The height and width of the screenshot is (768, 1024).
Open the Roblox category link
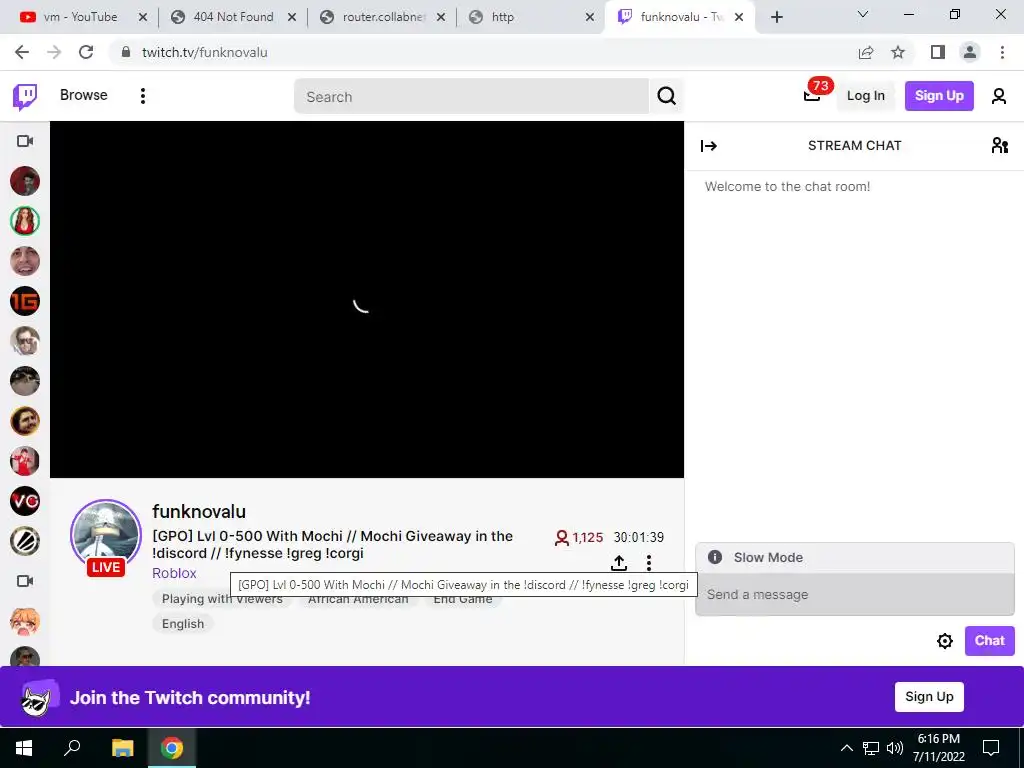point(174,573)
